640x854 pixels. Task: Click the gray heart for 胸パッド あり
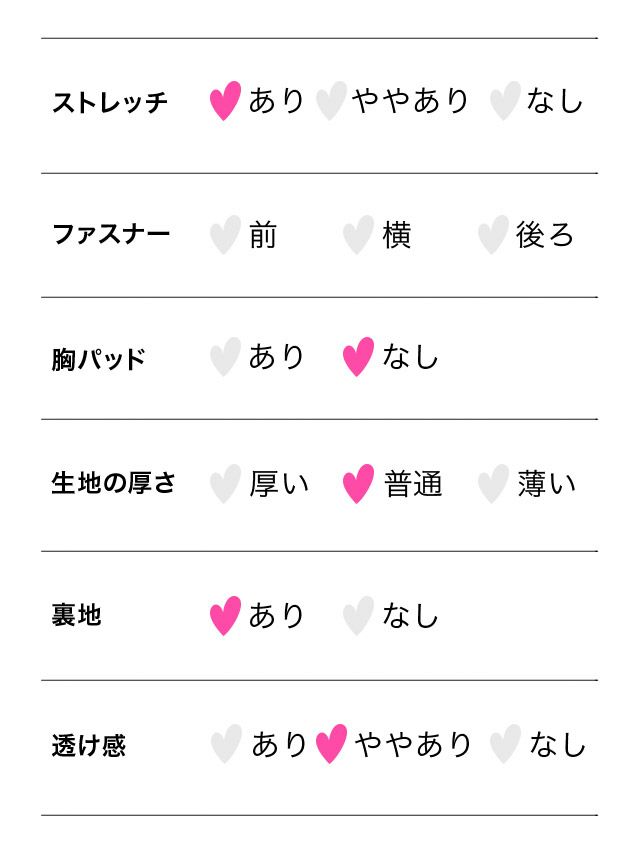click(x=225, y=357)
